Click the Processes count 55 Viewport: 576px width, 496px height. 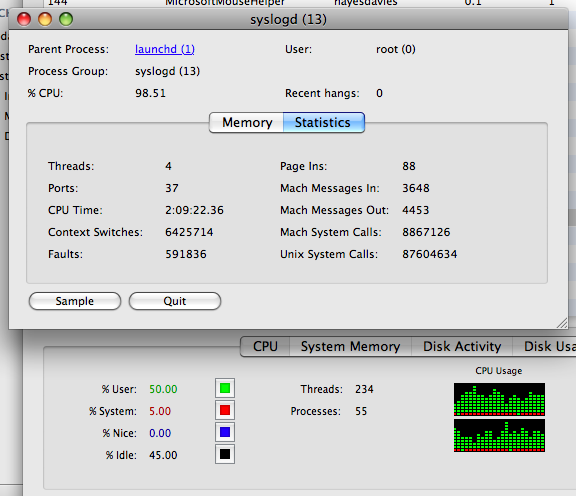361,411
